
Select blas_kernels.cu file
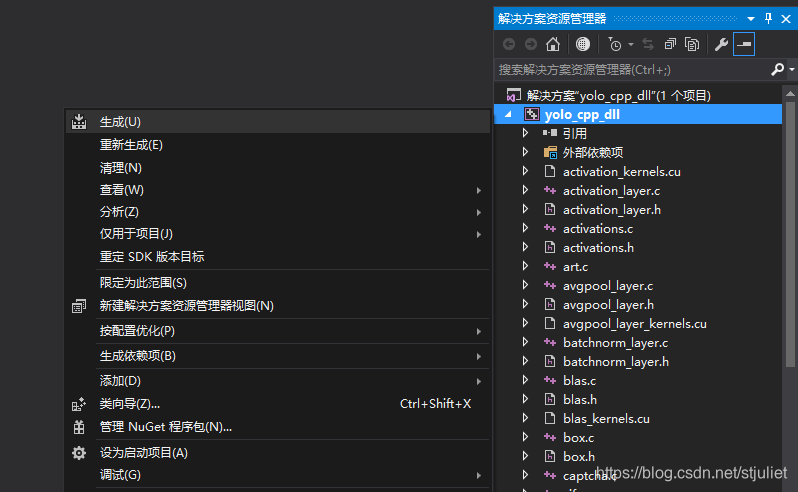[606, 419]
